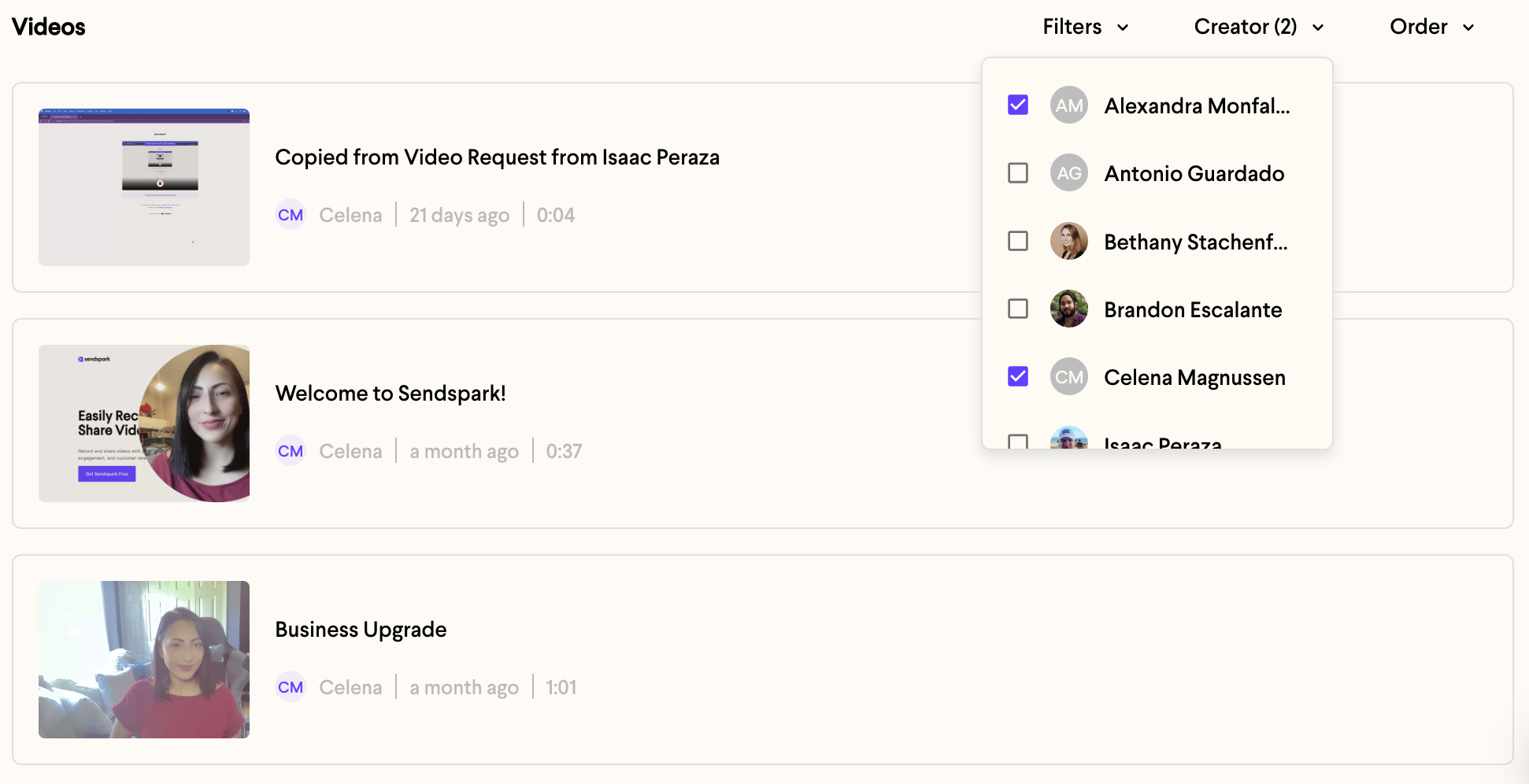
Task: Open the 'Business Upgrade' video title
Action: [361, 630]
